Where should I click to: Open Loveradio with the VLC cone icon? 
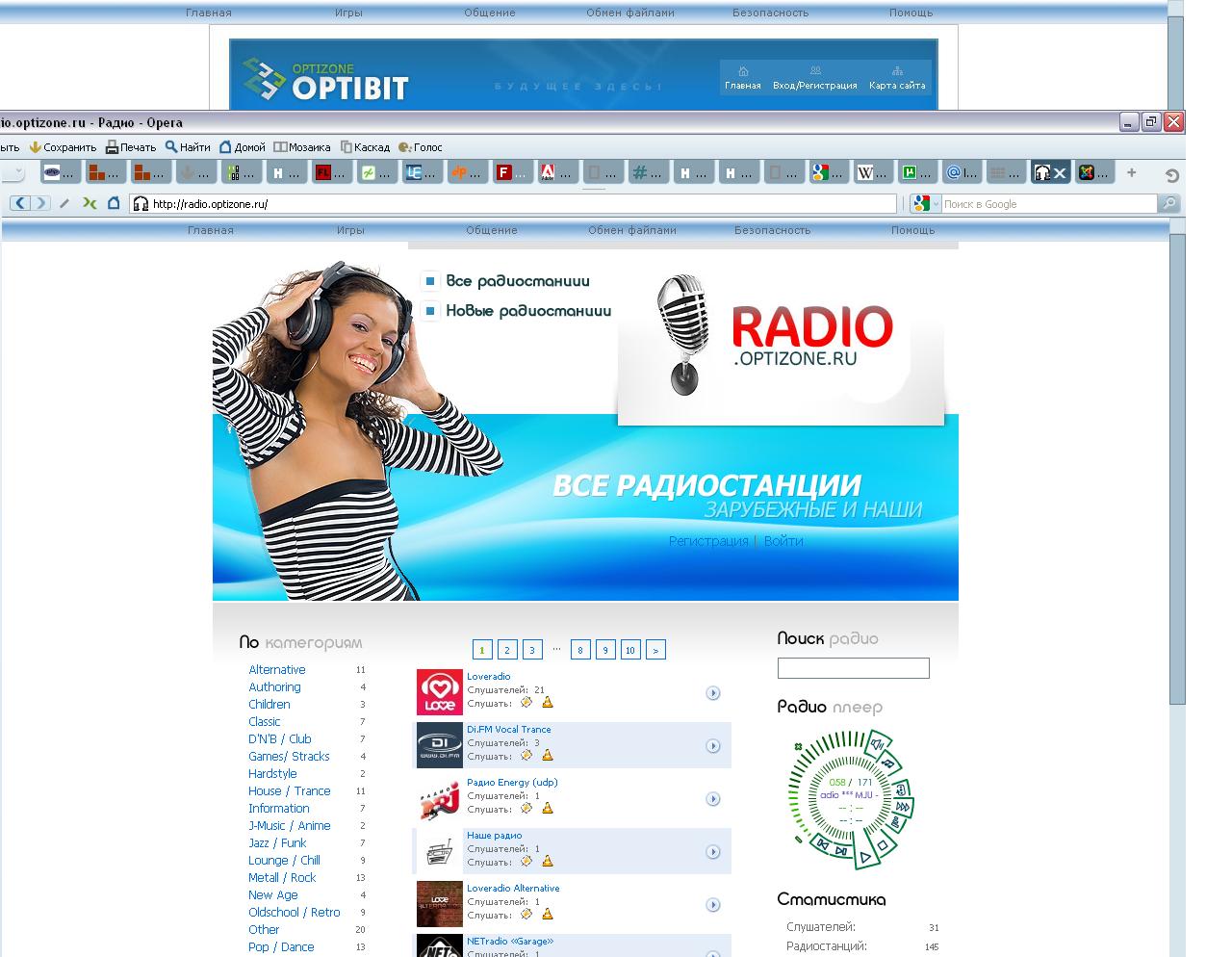(548, 703)
